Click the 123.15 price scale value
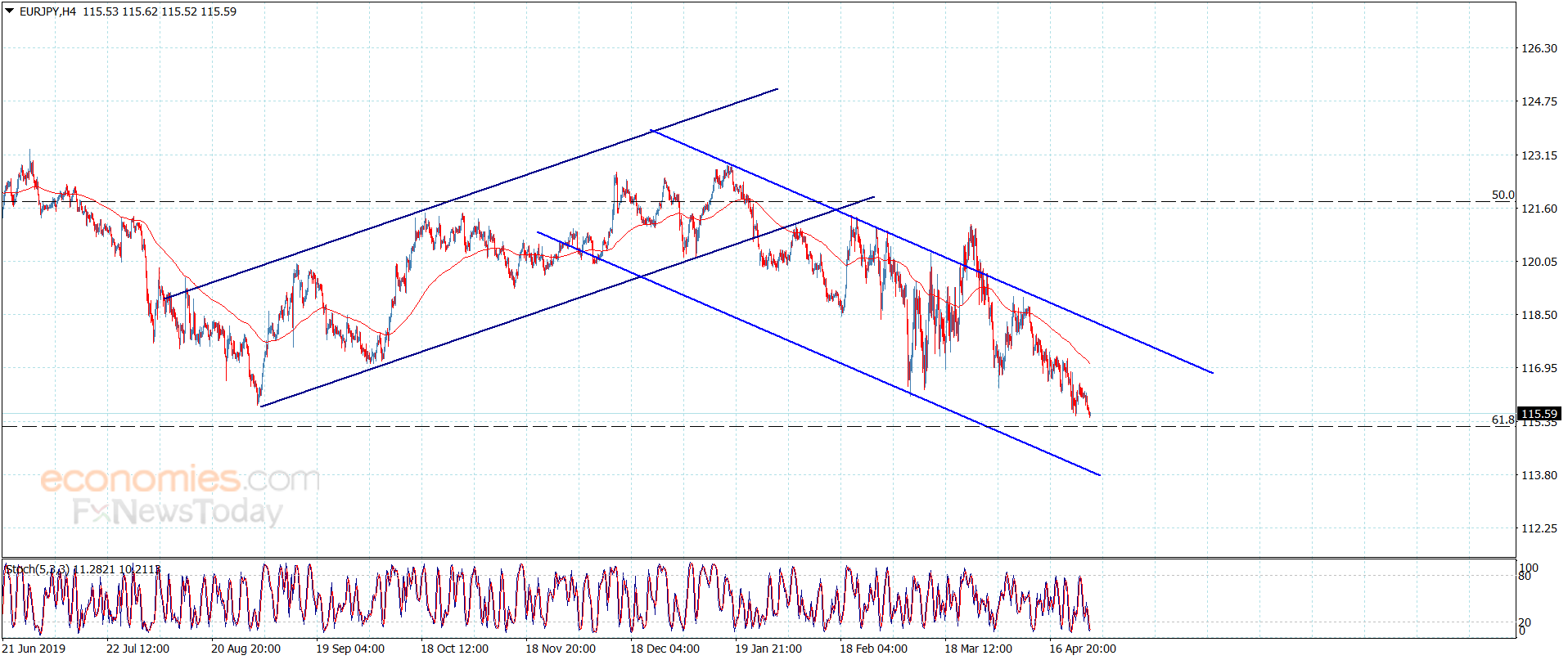The height and width of the screenshot is (660, 1568). pyautogui.click(x=1539, y=155)
